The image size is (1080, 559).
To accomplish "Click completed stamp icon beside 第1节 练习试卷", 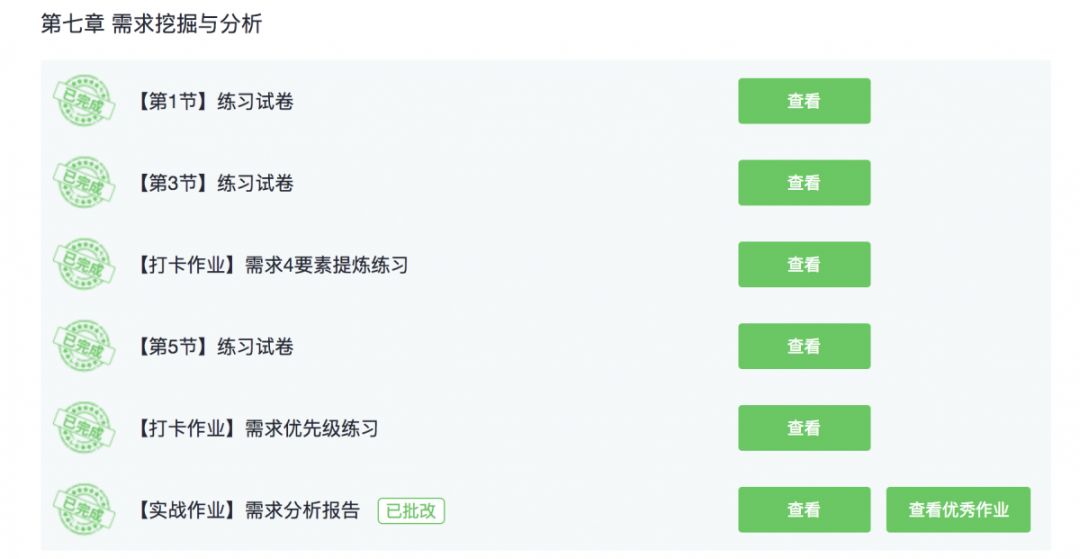I will tap(84, 101).
